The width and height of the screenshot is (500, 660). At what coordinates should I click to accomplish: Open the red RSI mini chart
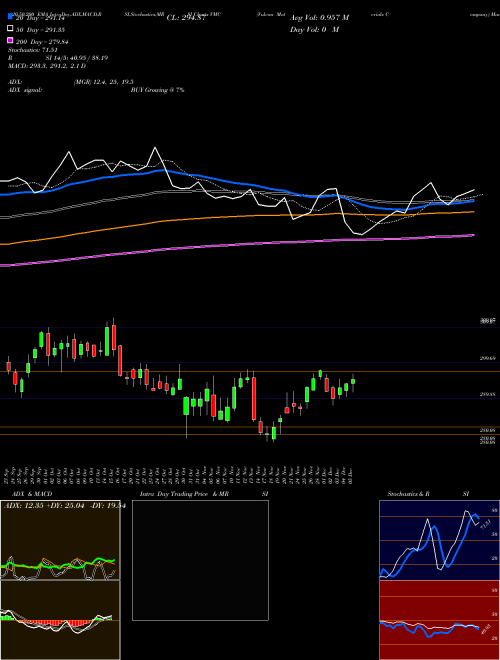[439, 620]
